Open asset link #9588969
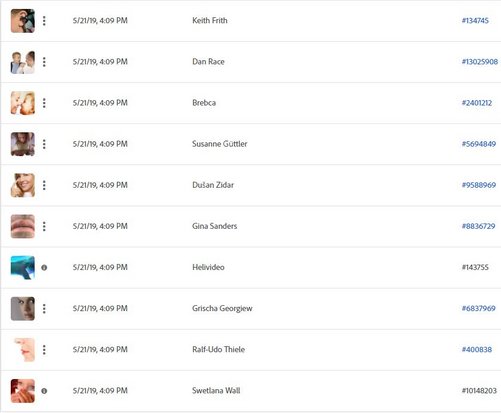Image resolution: width=501 pixels, height=413 pixels. (479, 185)
